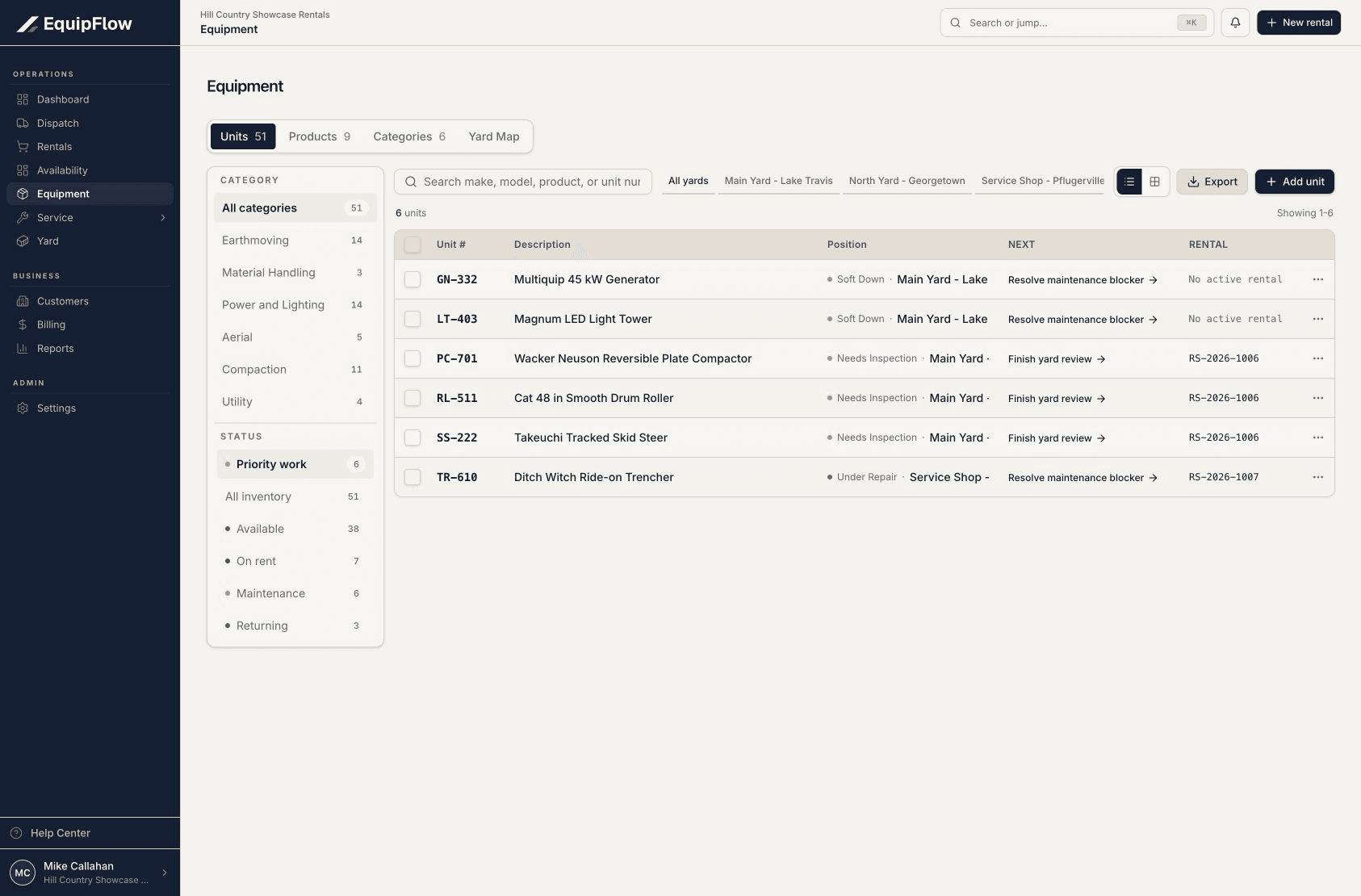The image size is (1361, 896).
Task: Click the Add unit button
Action: pos(1295,182)
